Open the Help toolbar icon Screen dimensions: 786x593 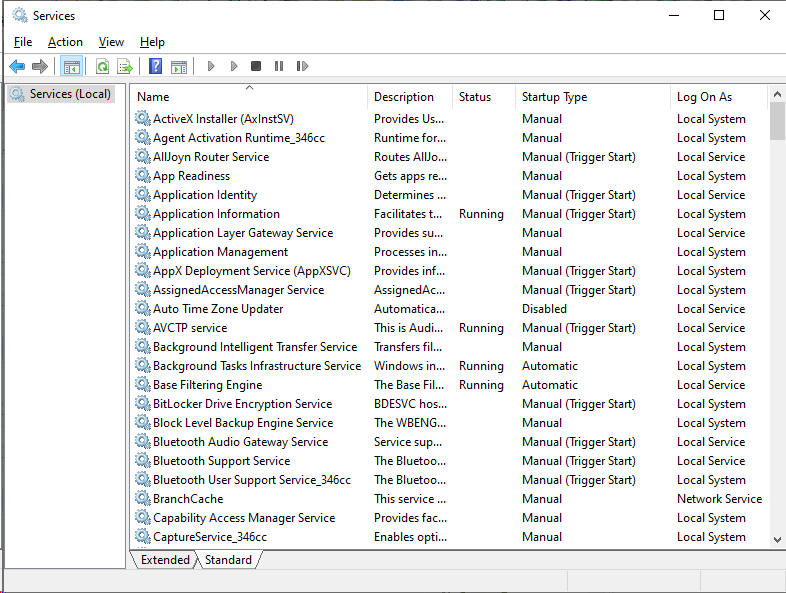click(155, 66)
